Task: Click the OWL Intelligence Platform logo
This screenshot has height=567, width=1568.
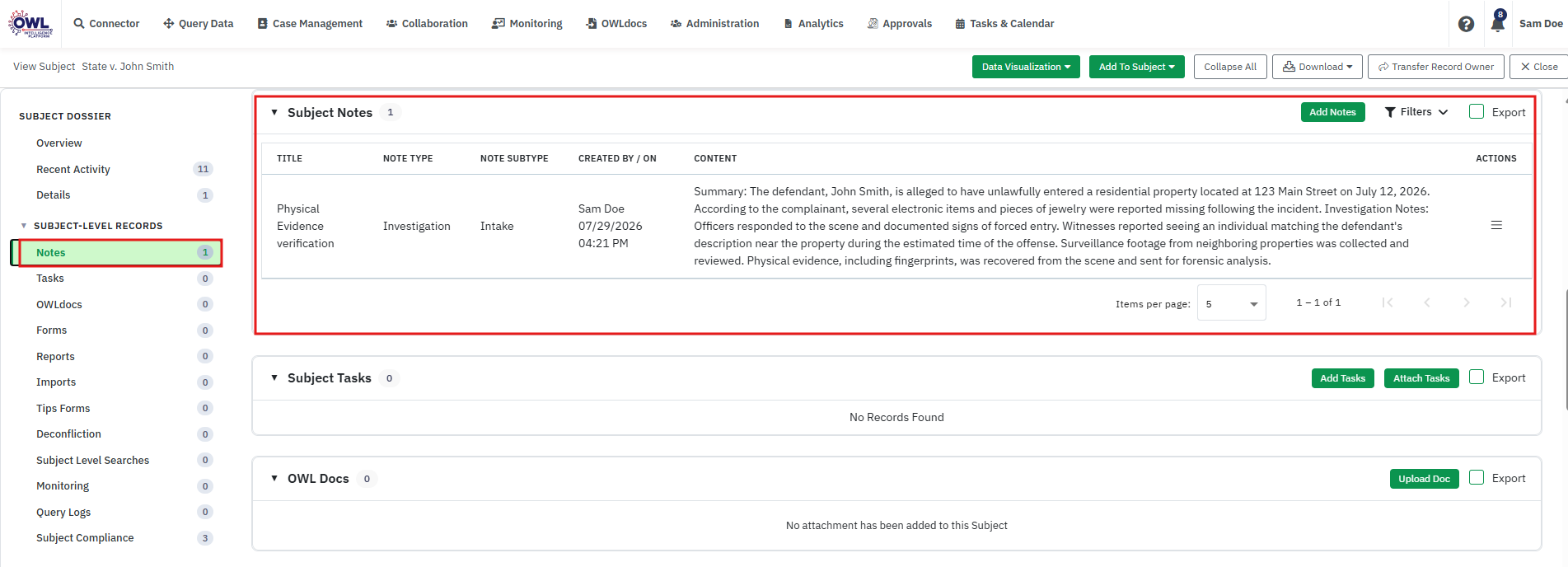Action: (30, 24)
